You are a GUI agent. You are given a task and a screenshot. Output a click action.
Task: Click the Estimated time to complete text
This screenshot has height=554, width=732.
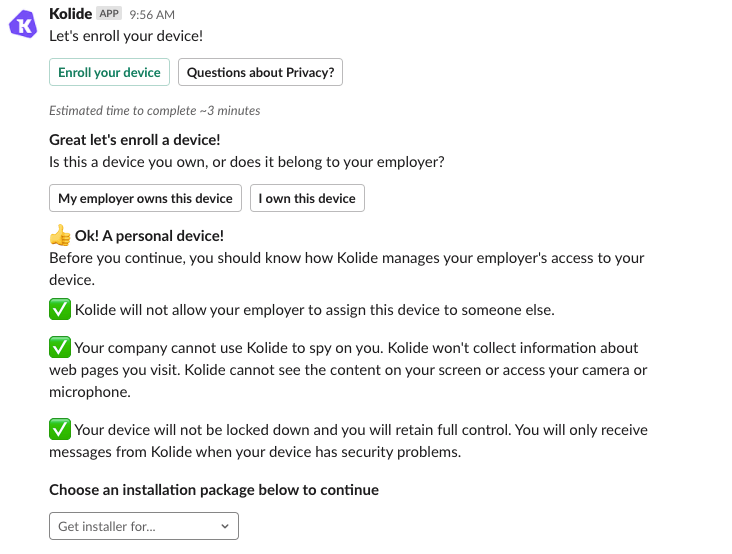154,110
